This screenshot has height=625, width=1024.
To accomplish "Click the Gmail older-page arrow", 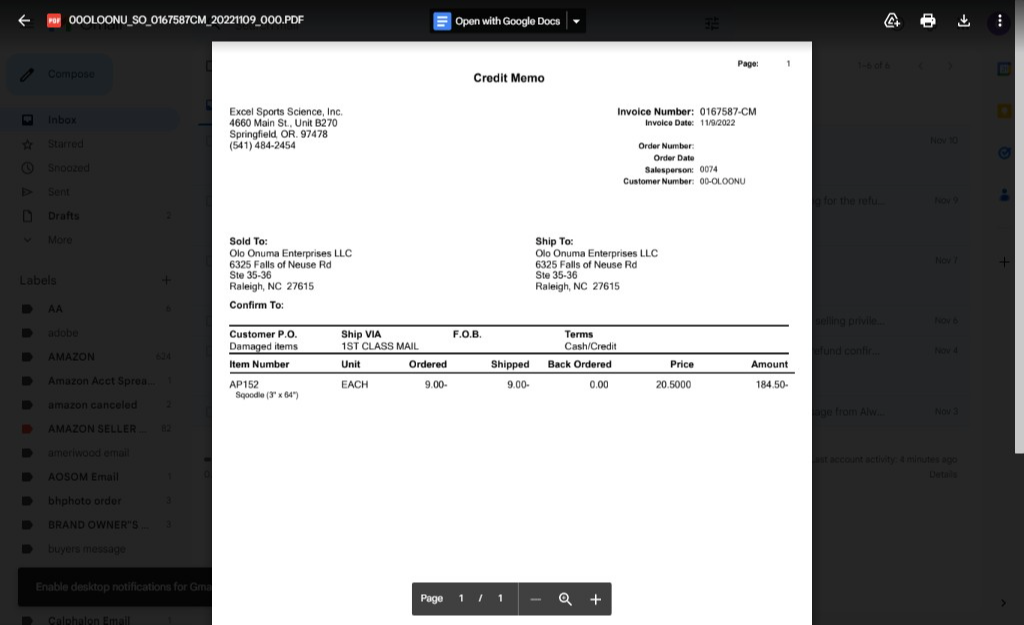I will point(950,66).
